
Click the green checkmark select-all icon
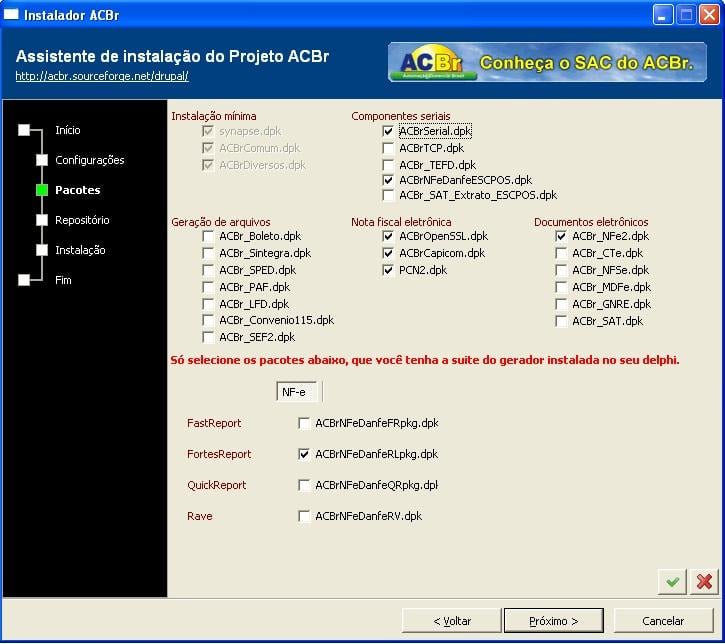672,582
